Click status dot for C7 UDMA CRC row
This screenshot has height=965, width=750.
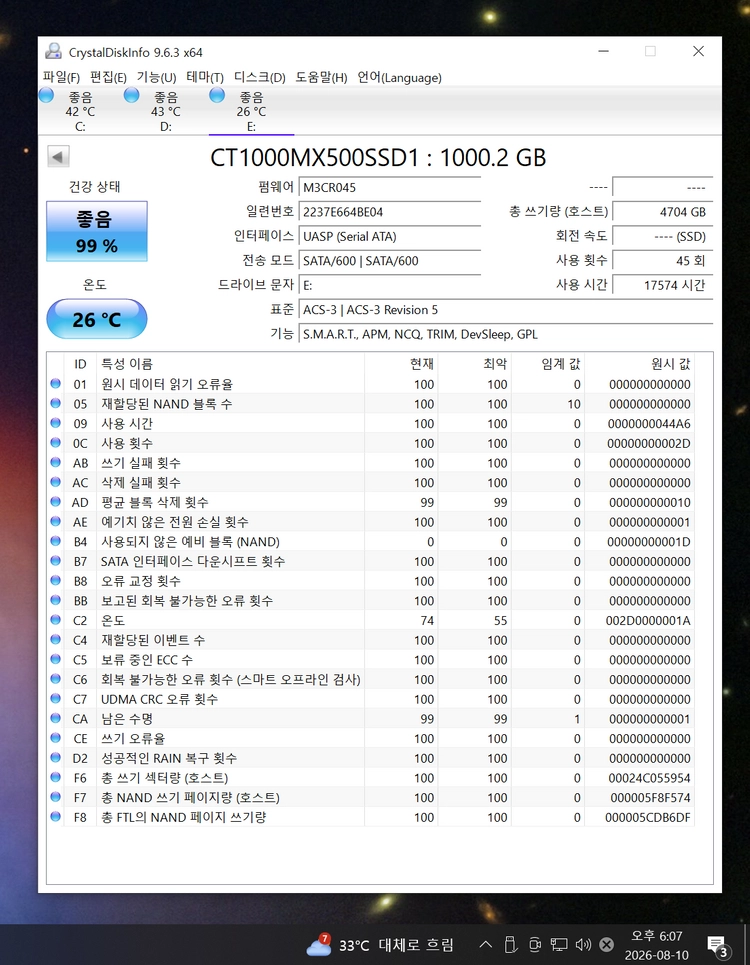[55, 699]
